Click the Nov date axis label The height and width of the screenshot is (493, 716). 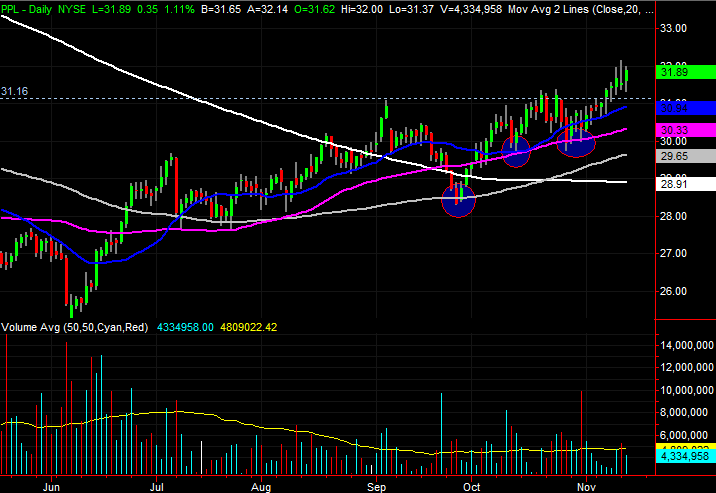pyautogui.click(x=586, y=487)
